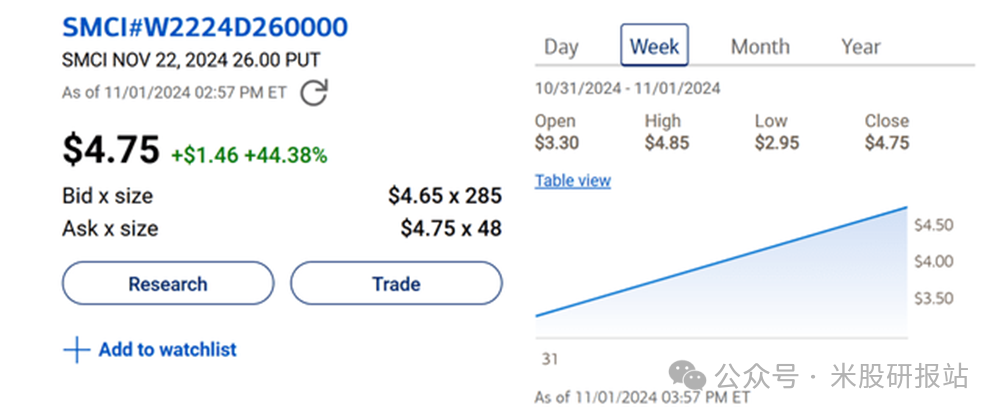Screen dimensions: 1000x416
Task: Open the Month chart tab
Action: coord(760,46)
